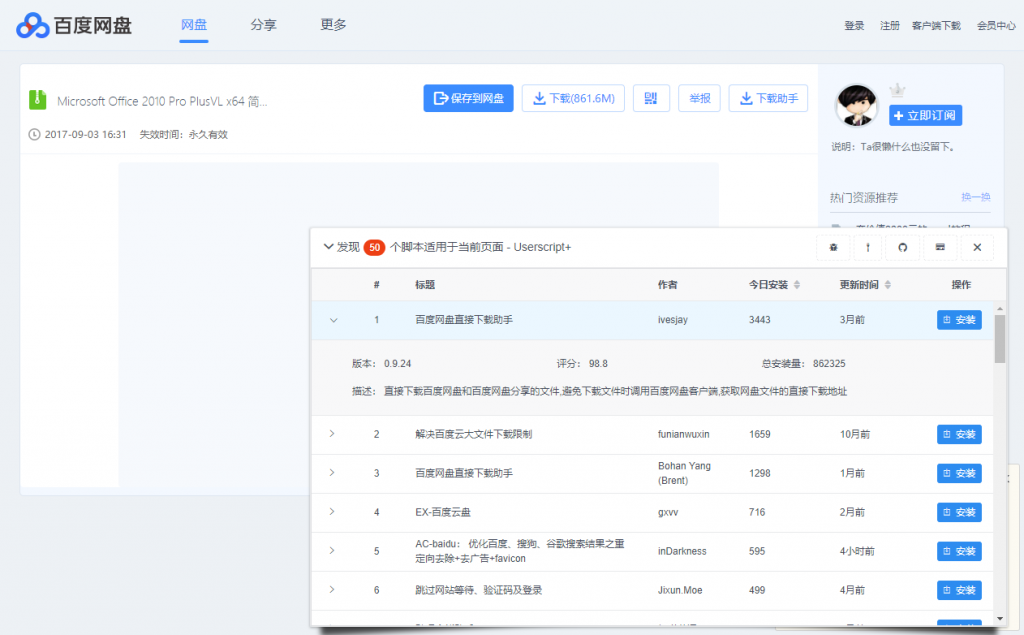This screenshot has width=1024, height=635.
Task: Sort by 更新时间 column arrows
Action: (x=888, y=285)
